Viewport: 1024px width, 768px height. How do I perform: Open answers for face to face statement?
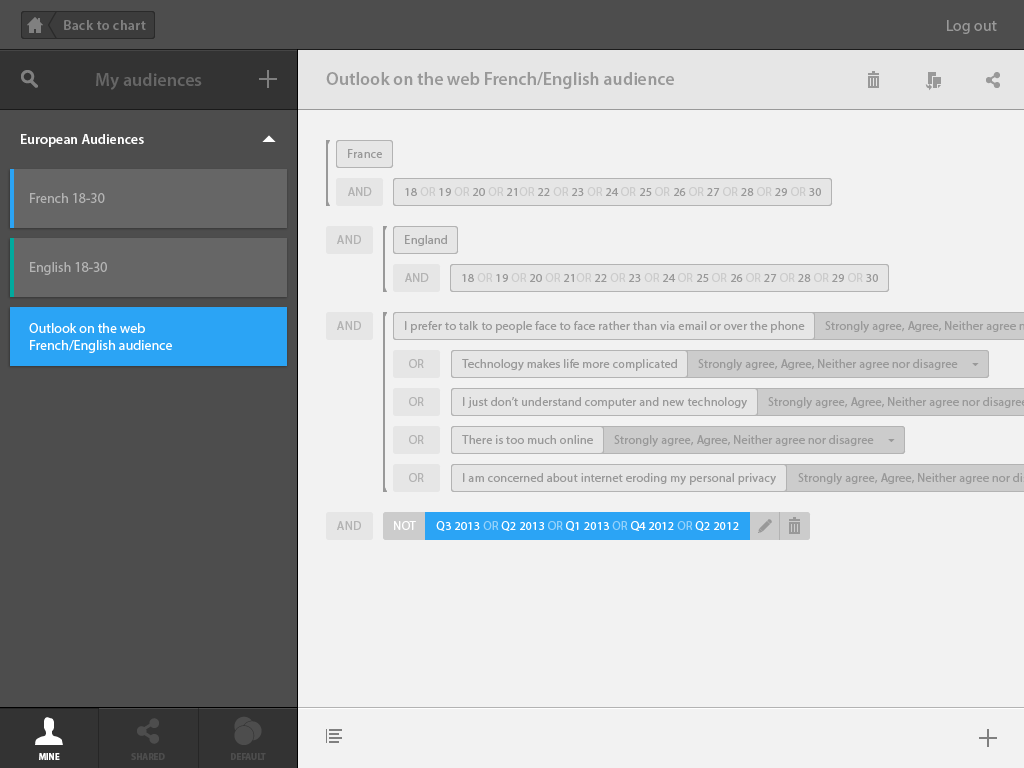[x=920, y=326]
